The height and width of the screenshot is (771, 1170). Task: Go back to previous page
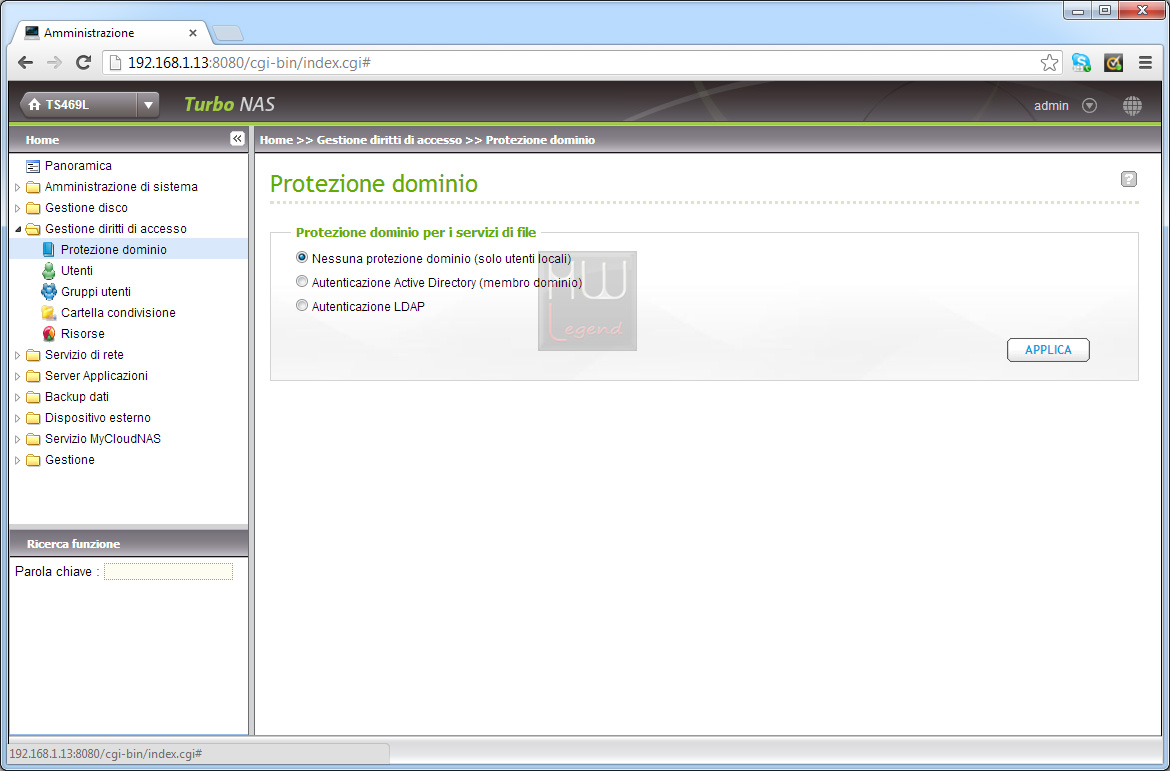pyautogui.click(x=25, y=63)
